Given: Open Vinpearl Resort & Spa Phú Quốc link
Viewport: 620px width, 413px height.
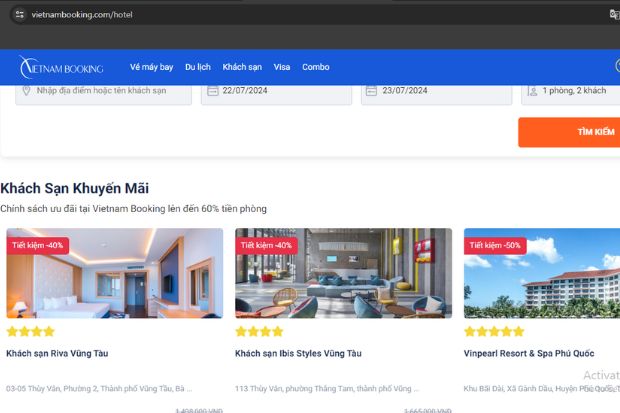Looking at the screenshot, I should (x=529, y=353).
